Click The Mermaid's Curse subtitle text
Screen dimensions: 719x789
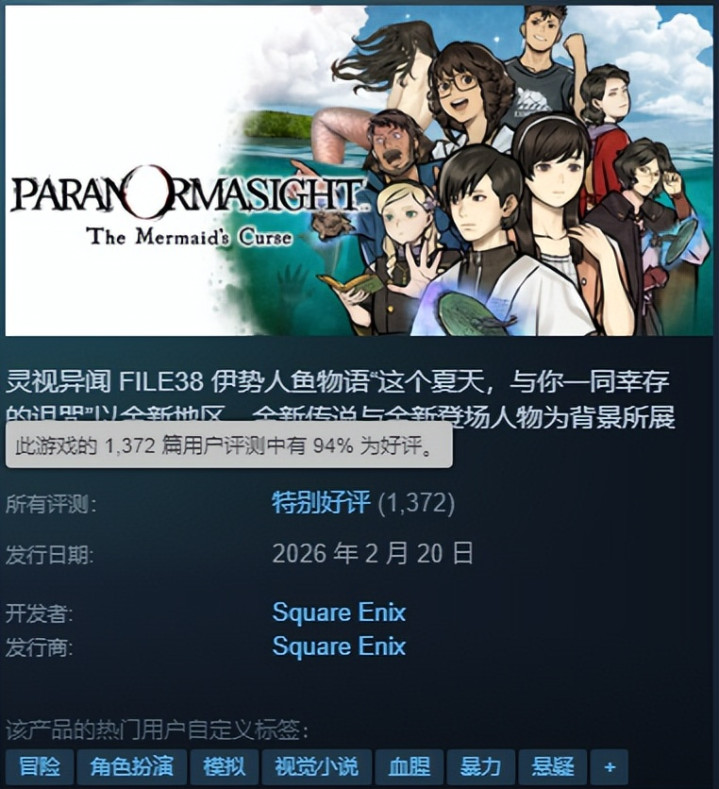189,236
